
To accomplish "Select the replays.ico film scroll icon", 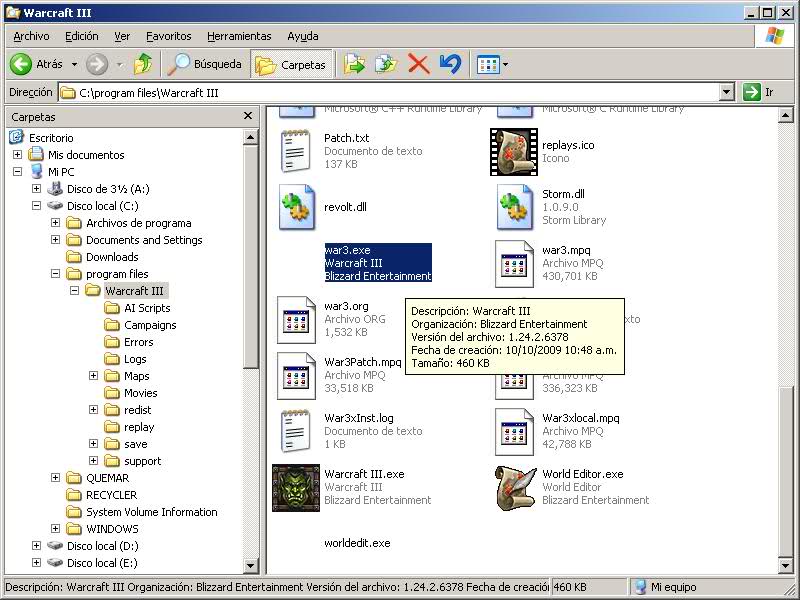I will 514,152.
